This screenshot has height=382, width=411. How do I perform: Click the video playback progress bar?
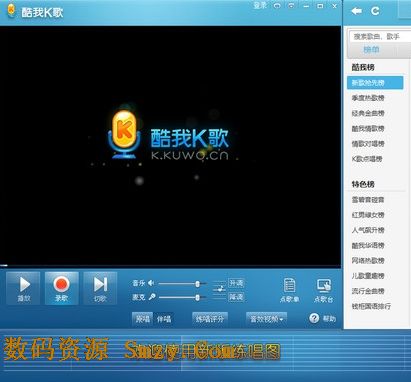click(x=170, y=266)
